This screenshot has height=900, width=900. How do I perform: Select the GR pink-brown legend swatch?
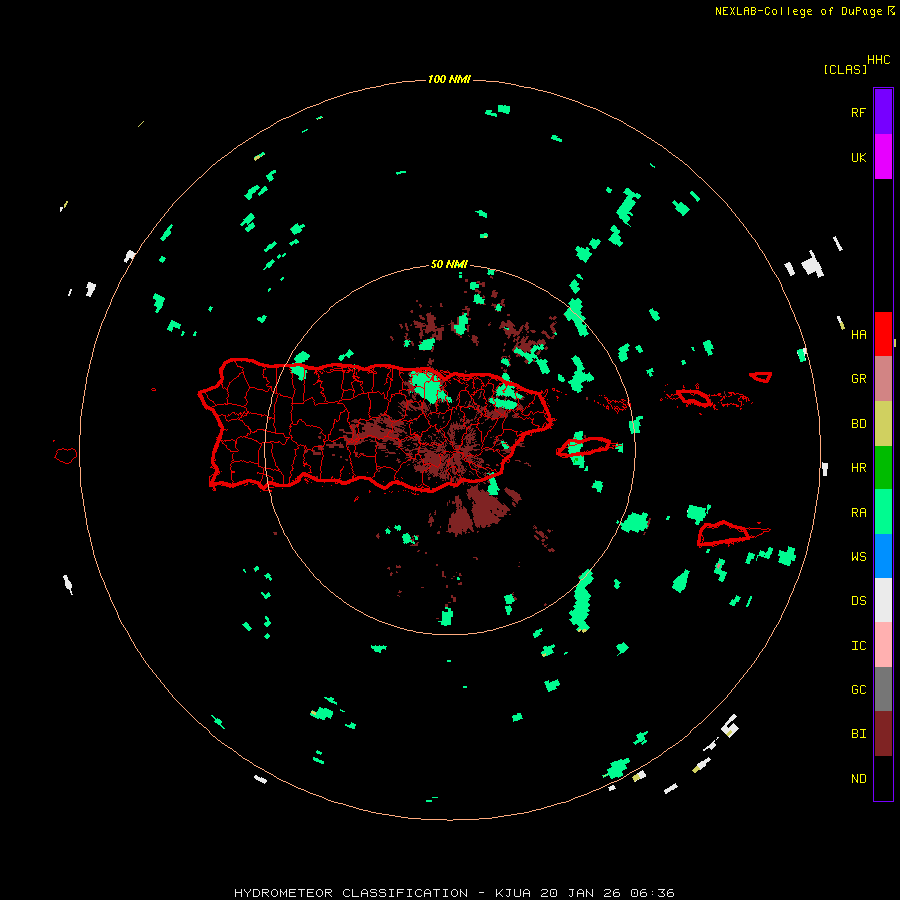click(883, 379)
